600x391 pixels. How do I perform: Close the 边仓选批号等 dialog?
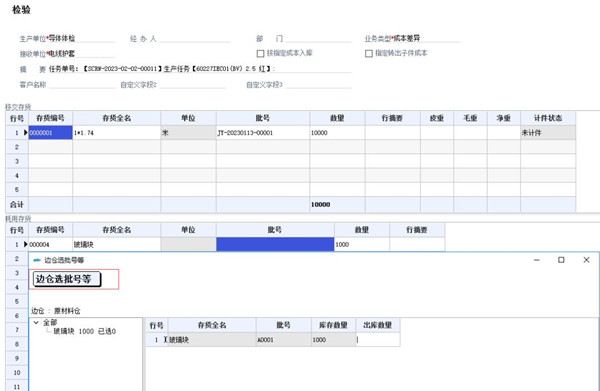(586, 260)
